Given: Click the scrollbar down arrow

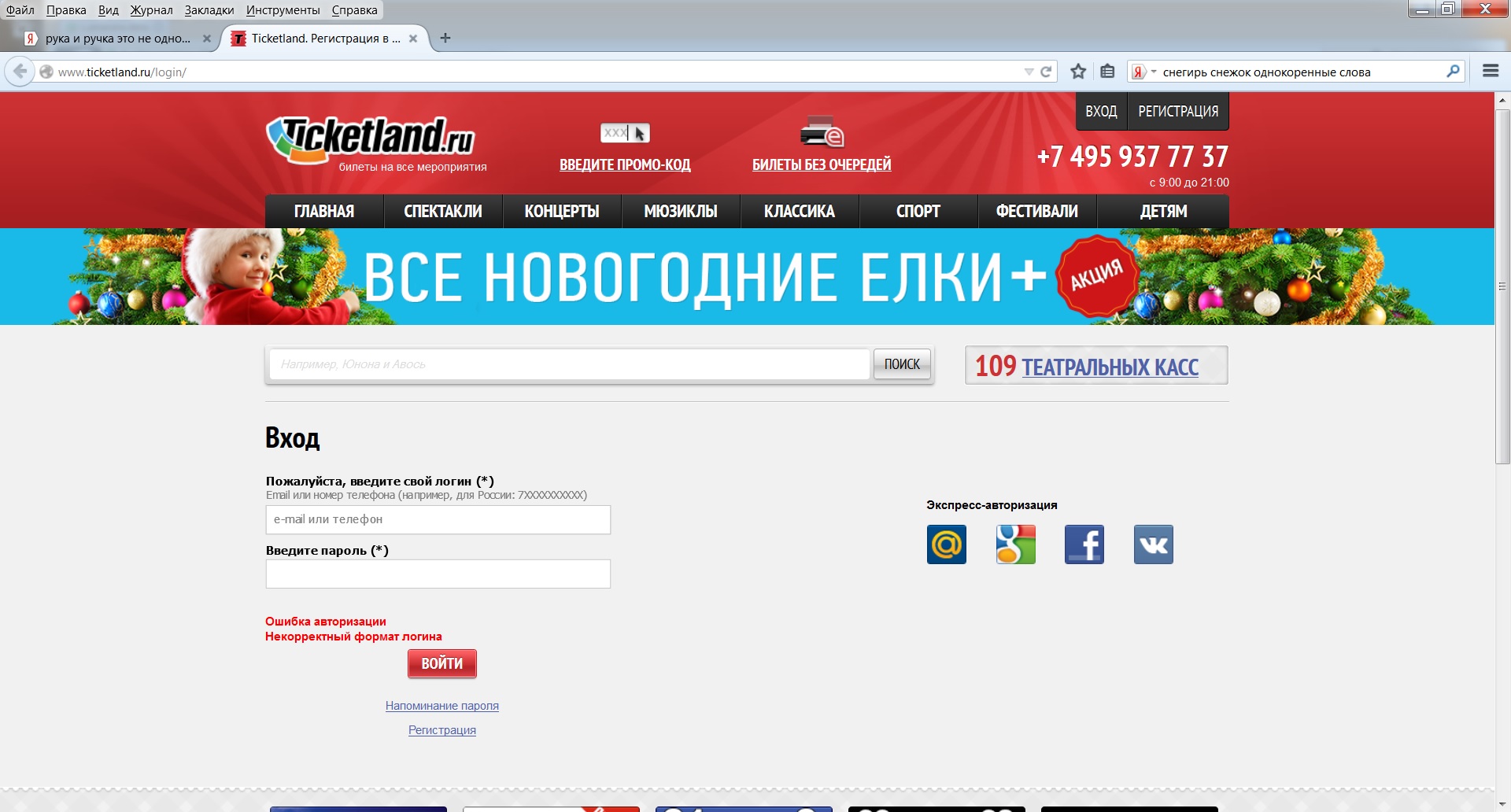Looking at the screenshot, I should coord(1503,805).
